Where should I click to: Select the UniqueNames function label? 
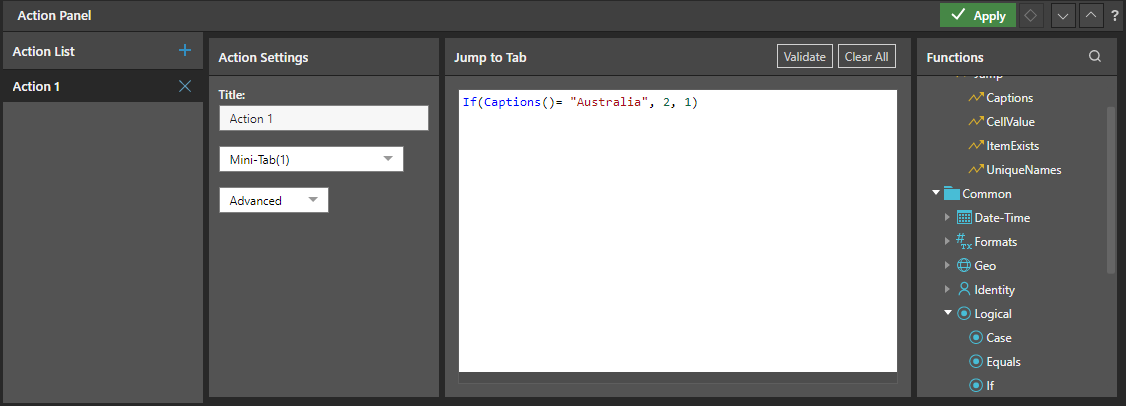pos(1024,170)
